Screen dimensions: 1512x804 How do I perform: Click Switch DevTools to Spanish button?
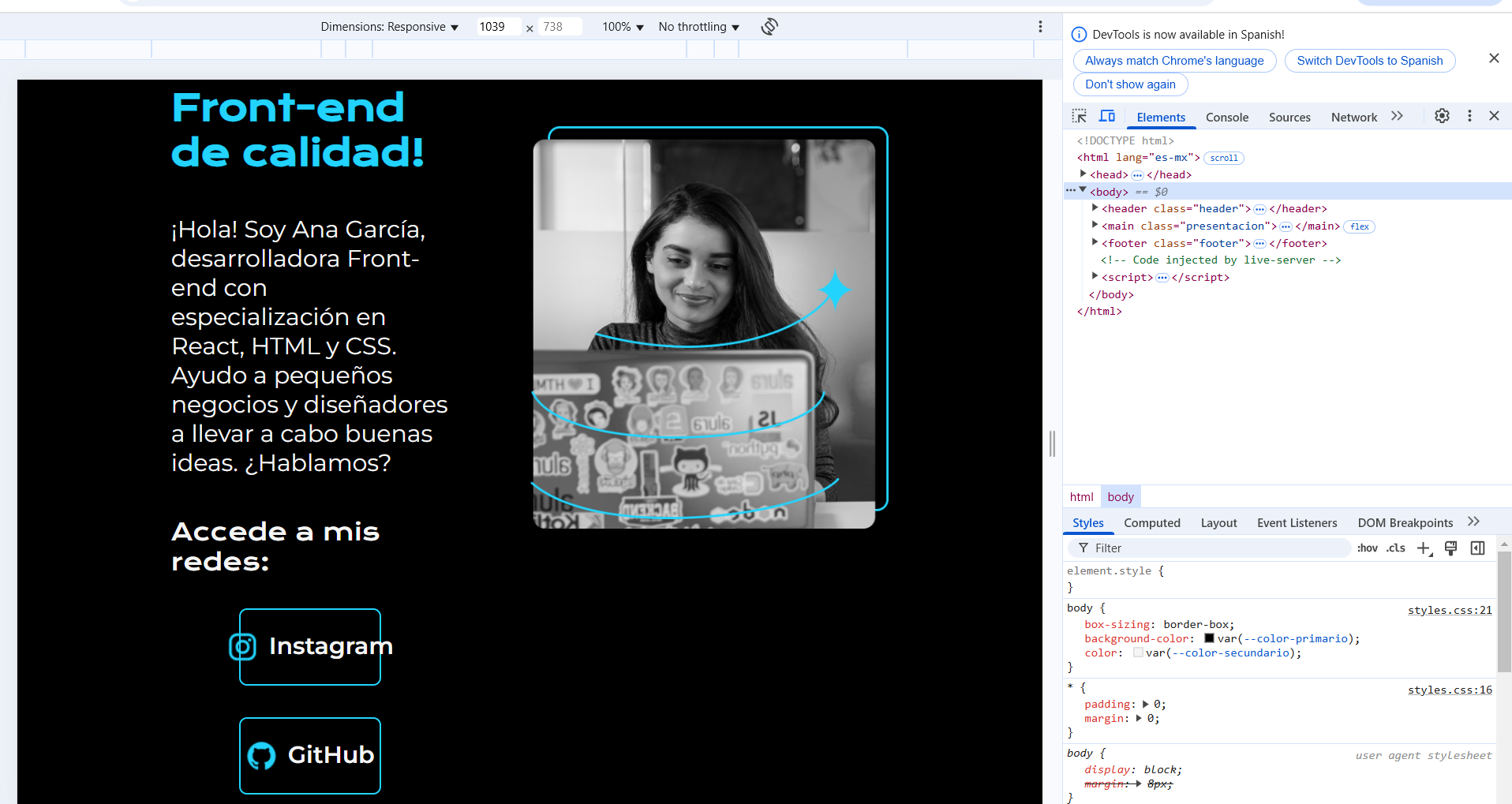1370,61
